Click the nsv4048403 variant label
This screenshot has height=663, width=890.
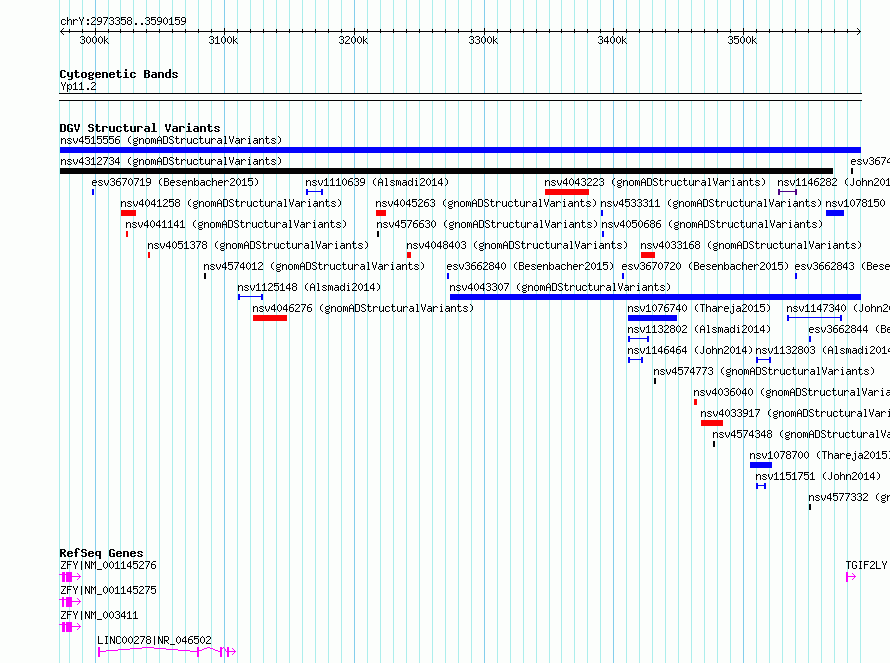tap(517, 245)
